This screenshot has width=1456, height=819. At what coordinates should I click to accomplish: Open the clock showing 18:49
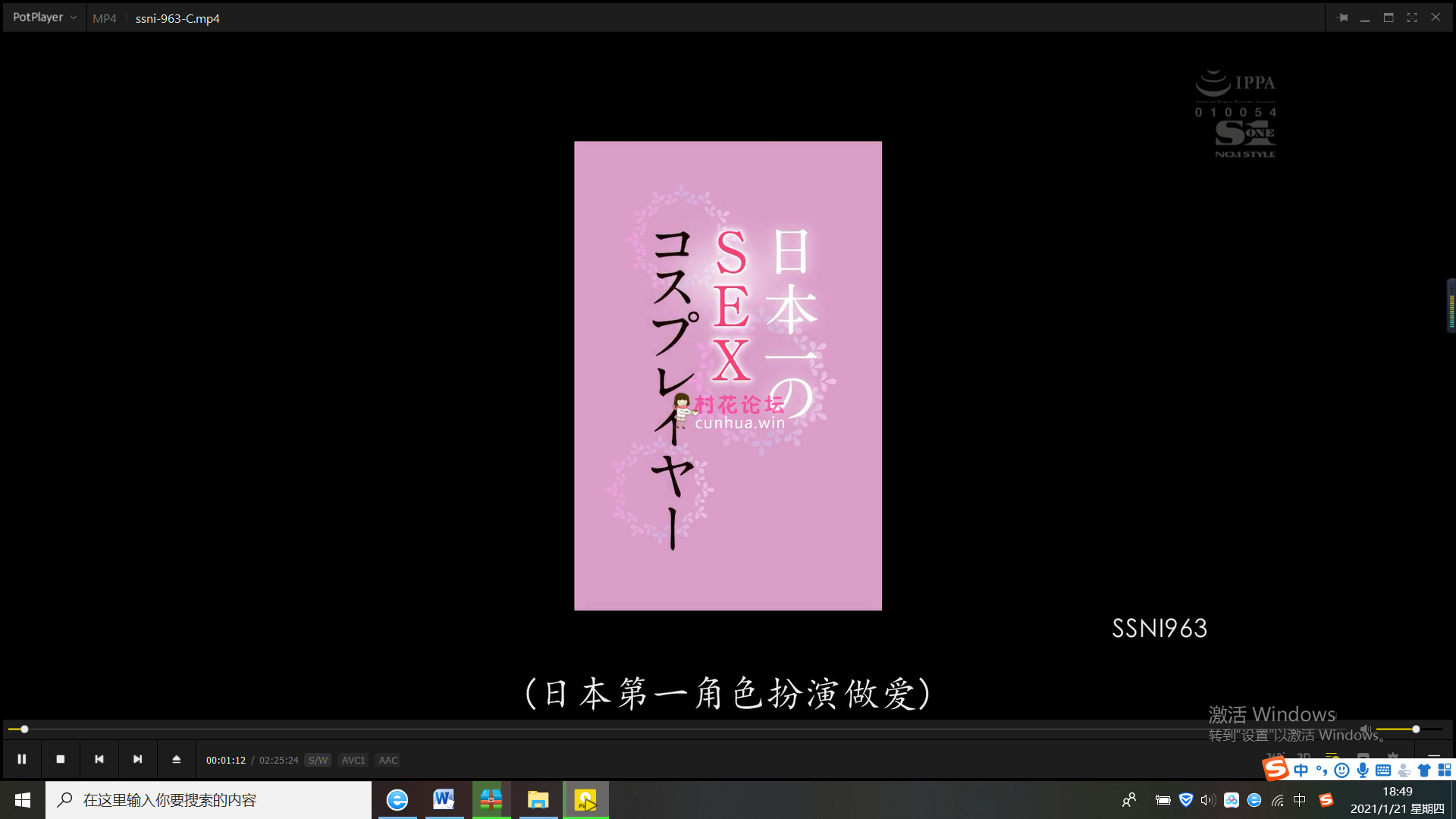[x=1398, y=800]
